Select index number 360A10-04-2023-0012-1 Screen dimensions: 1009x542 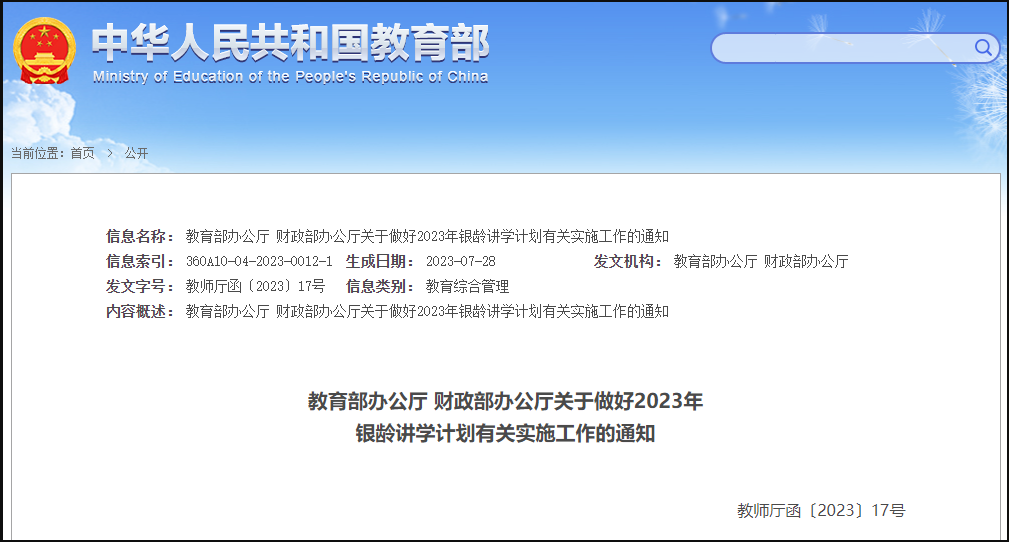point(259,261)
